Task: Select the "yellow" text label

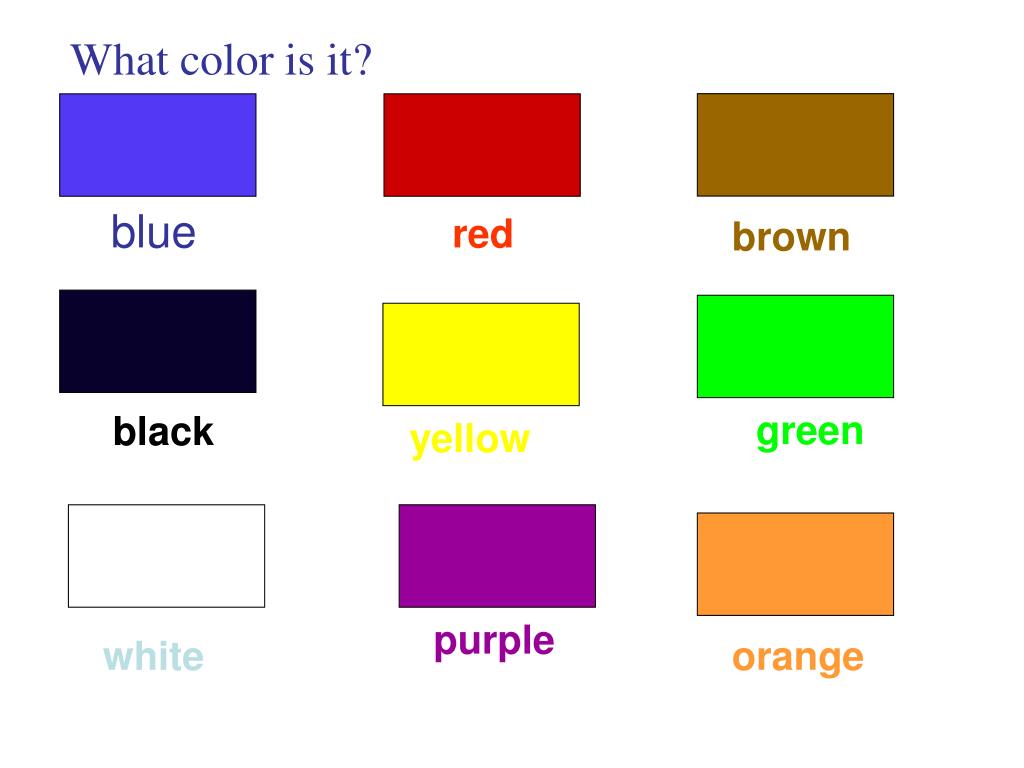Action: click(470, 440)
